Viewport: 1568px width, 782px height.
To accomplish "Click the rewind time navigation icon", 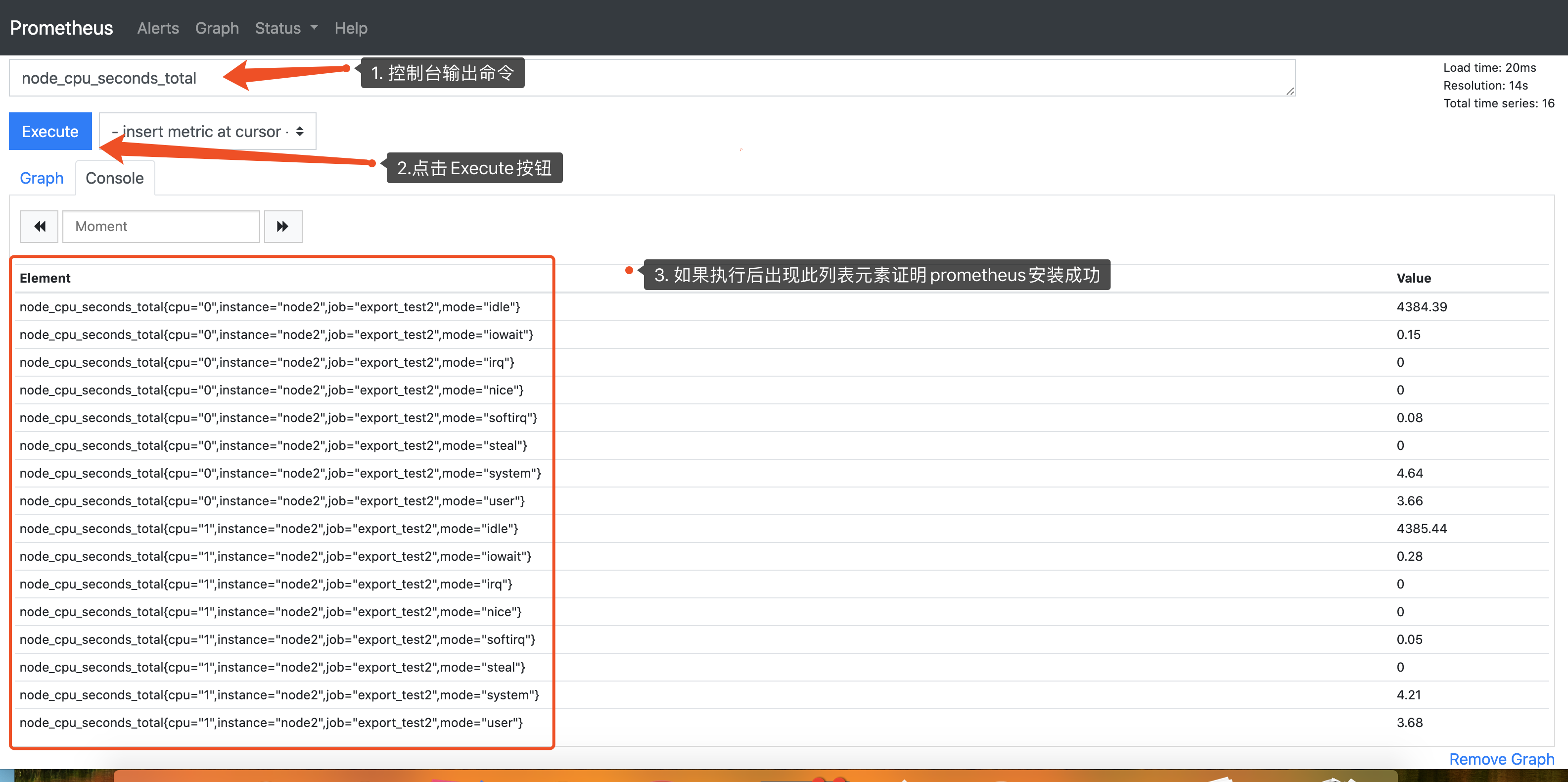I will click(x=39, y=226).
